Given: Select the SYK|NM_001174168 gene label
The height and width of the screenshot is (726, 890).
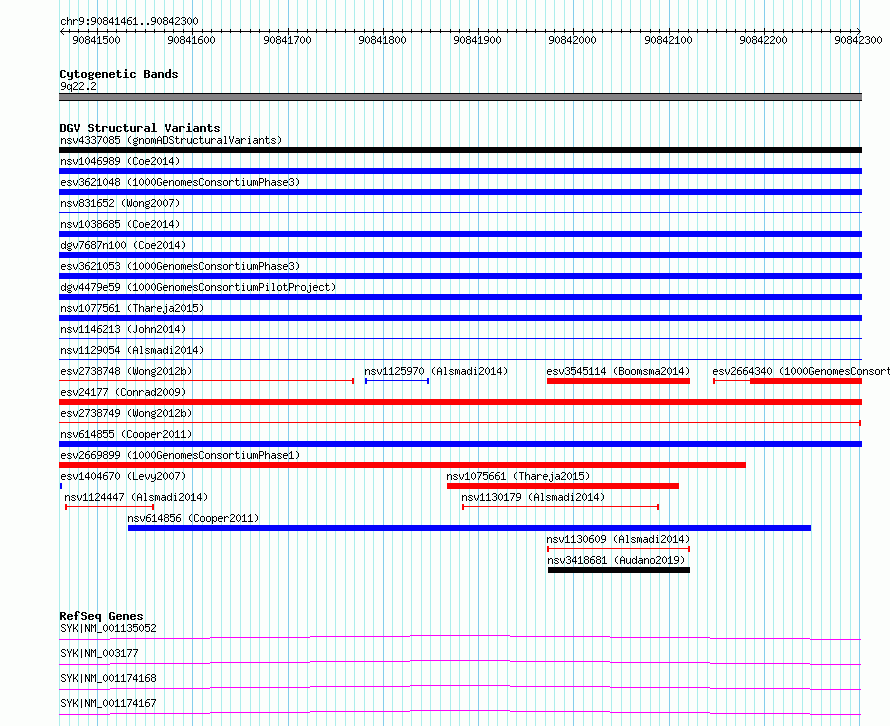Looking at the screenshot, I should click(108, 678).
